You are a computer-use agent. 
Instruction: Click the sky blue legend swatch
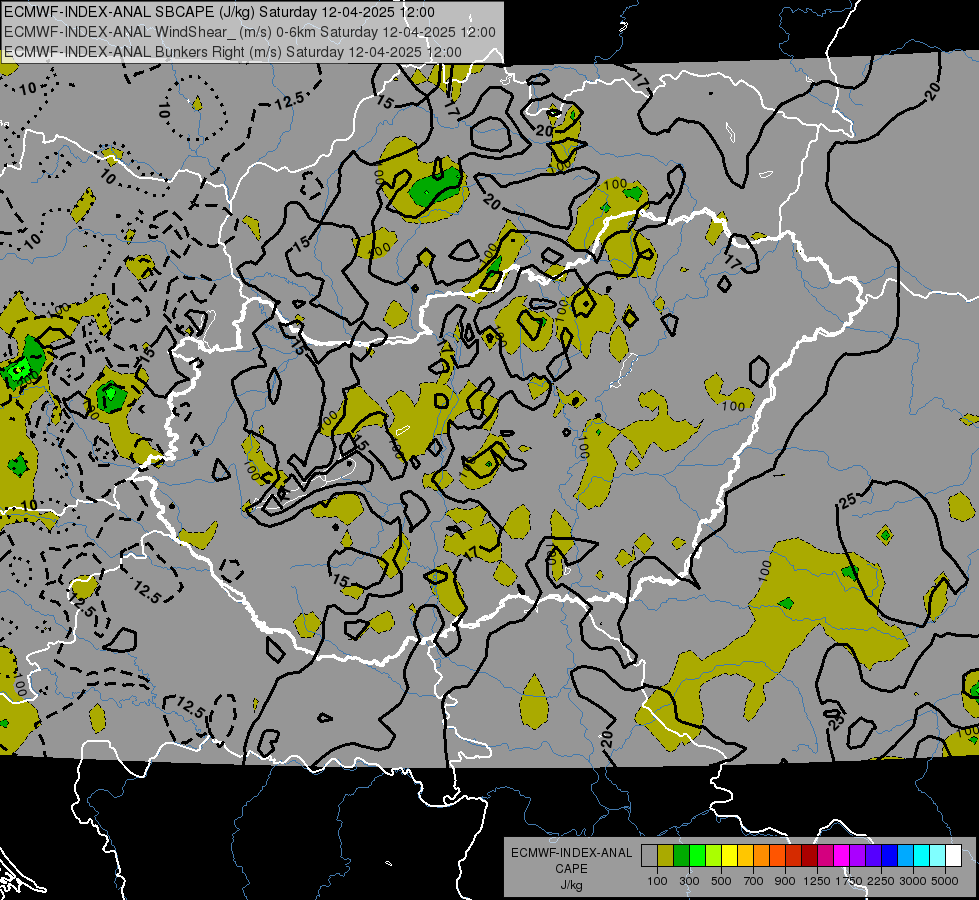pos(906,855)
